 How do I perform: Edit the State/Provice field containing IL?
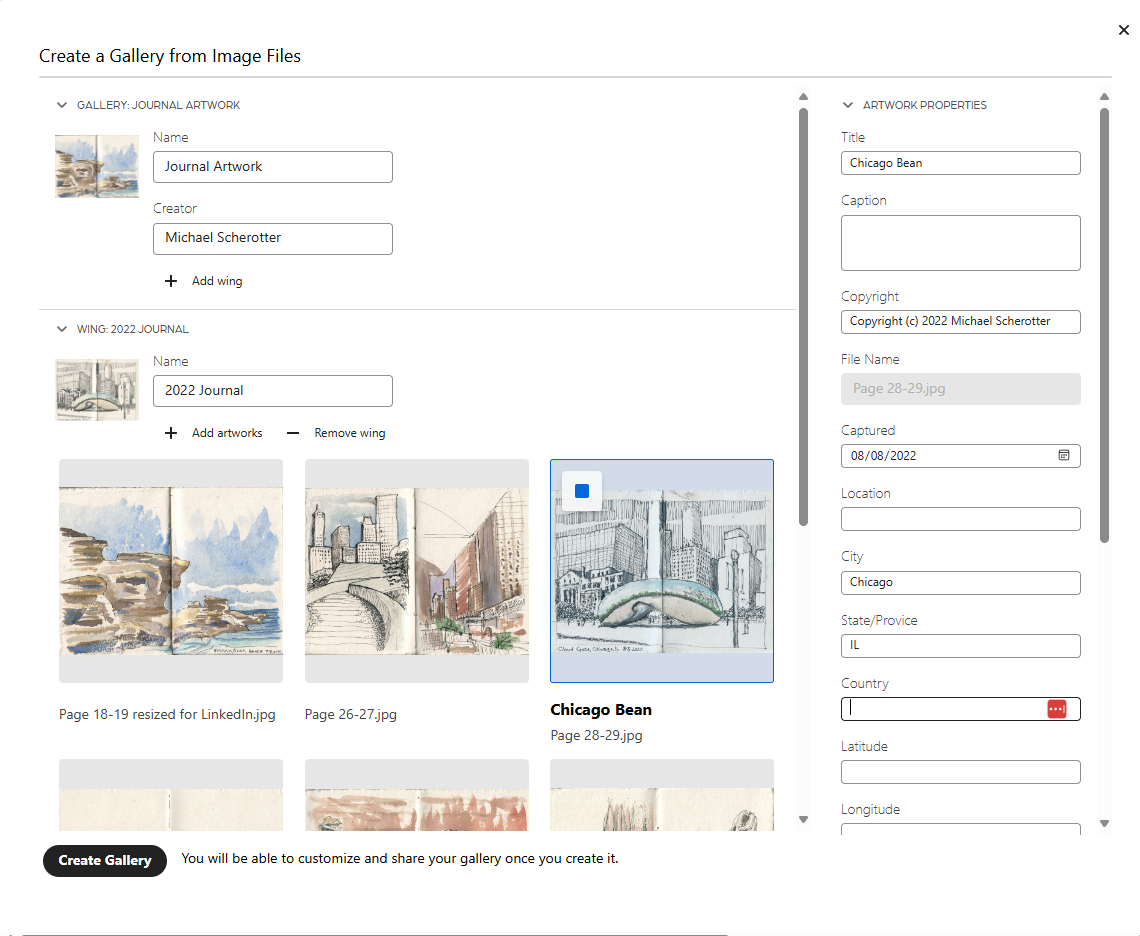point(960,646)
